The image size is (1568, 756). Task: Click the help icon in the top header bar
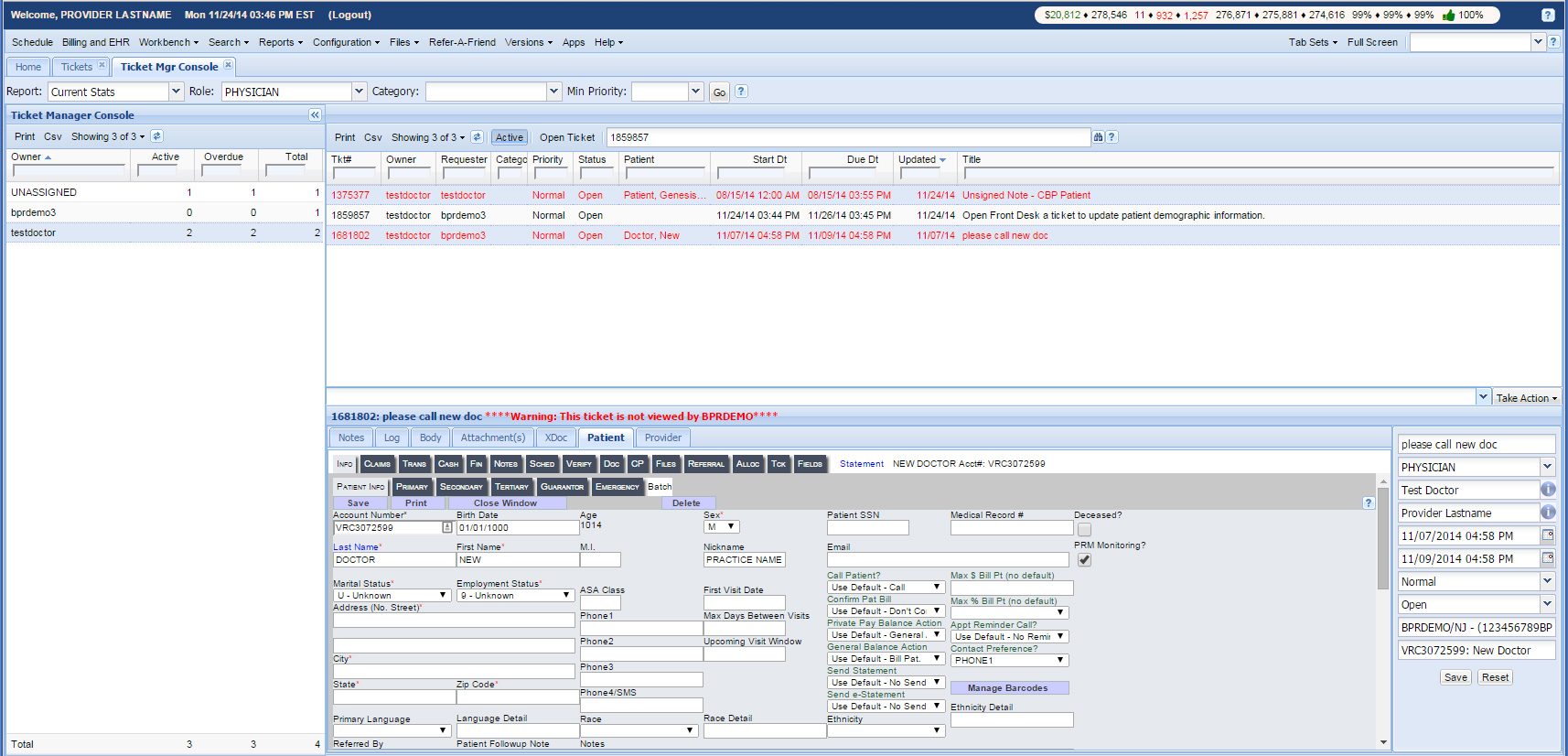(1548, 15)
